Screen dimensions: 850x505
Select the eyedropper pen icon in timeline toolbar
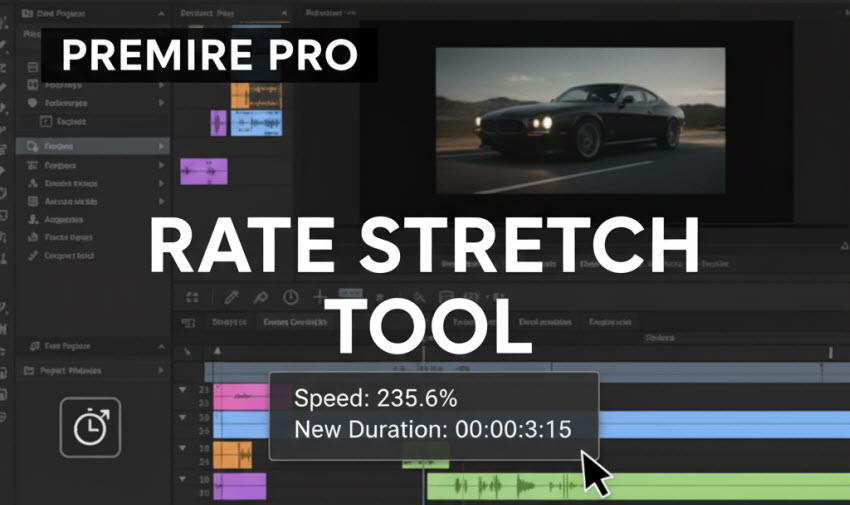pyautogui.click(x=231, y=296)
